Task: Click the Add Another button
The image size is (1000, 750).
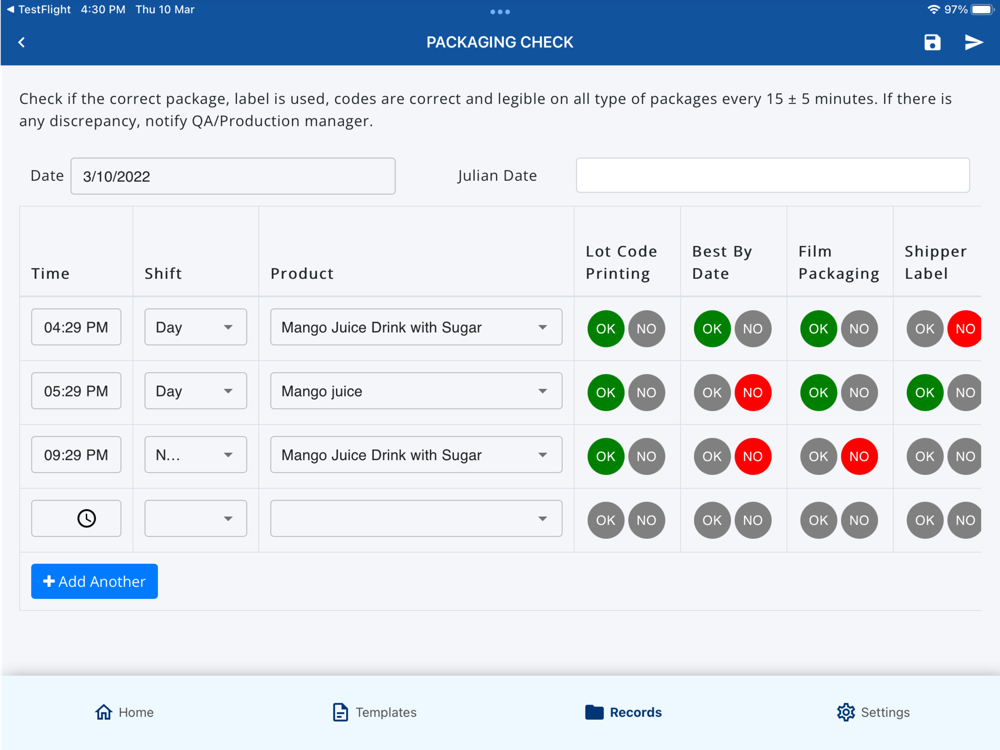Action: point(94,581)
